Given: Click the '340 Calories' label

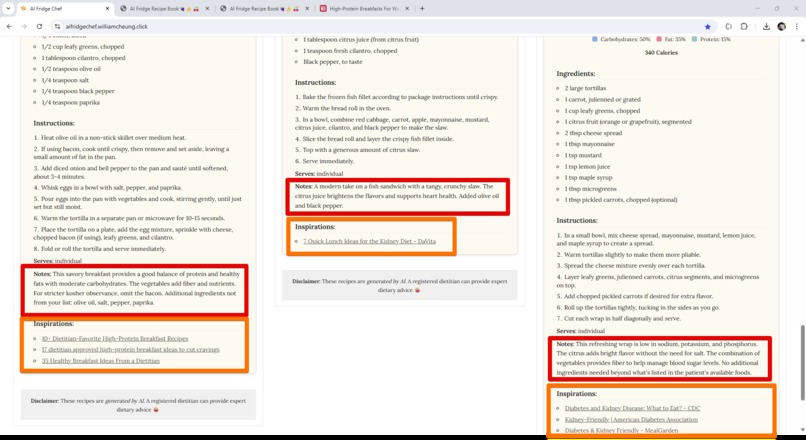Looking at the screenshot, I should pos(661,52).
